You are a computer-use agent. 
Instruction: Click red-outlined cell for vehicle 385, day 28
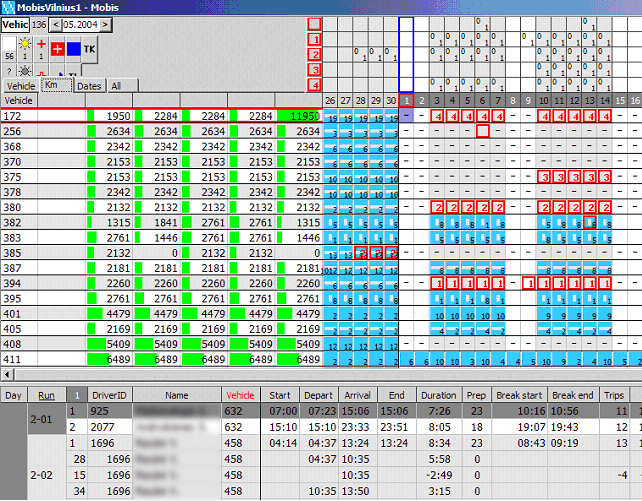tap(360, 253)
